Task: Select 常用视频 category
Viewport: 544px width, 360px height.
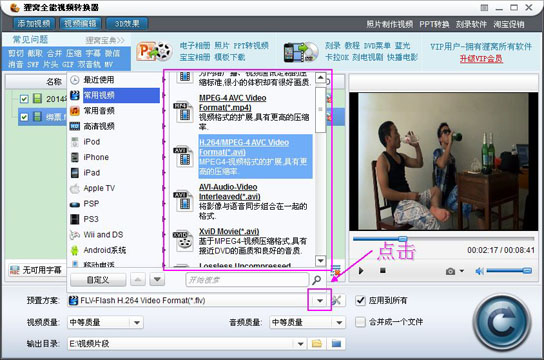Action: (114, 95)
